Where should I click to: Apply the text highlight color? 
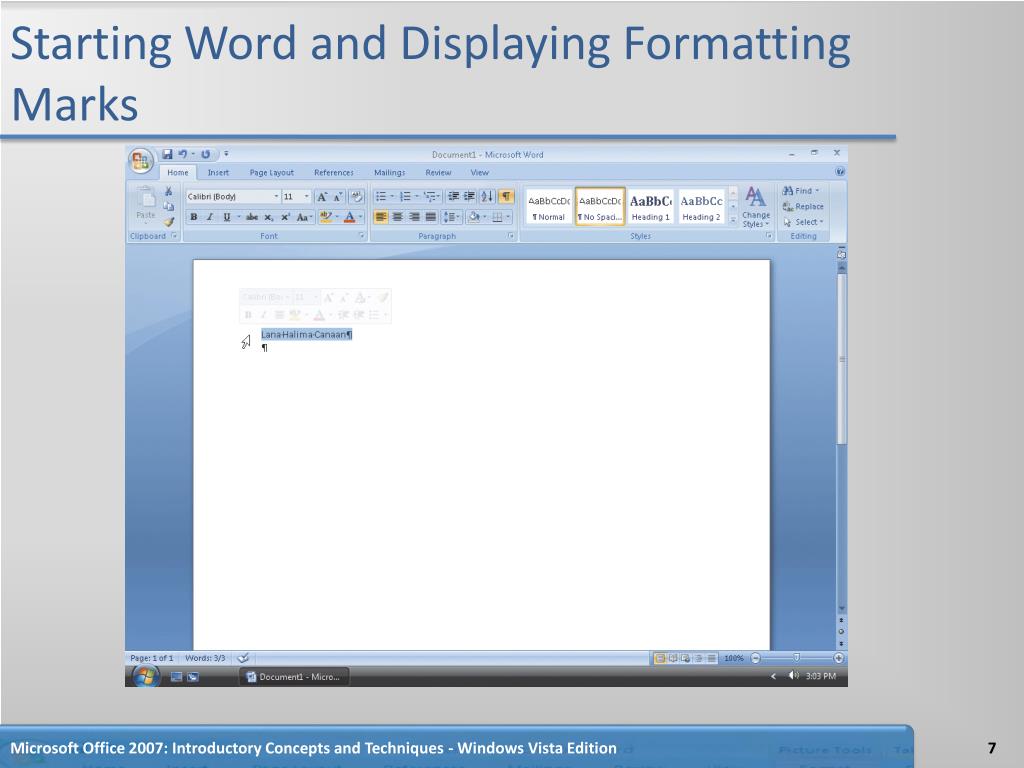326,217
